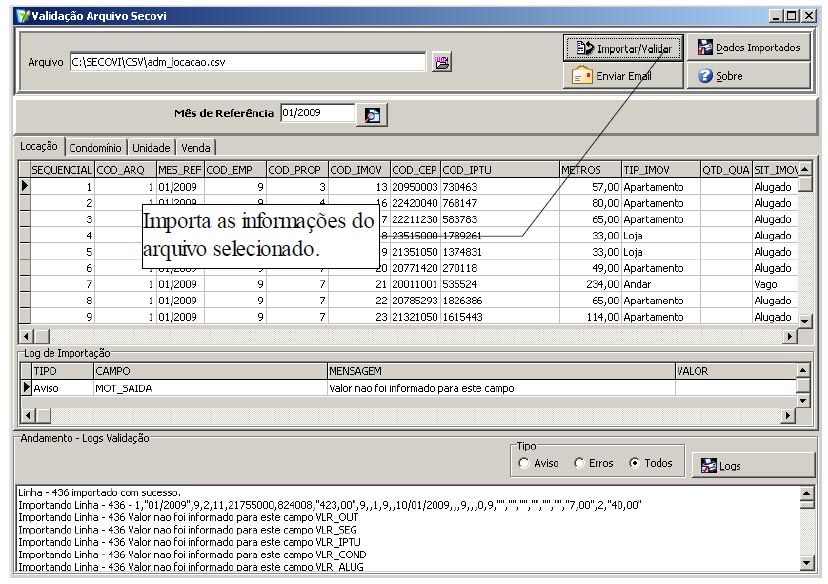828x584 pixels.
Task: Click the calendar icon next to Mês de Referência
Action: pyautogui.click(x=371, y=114)
